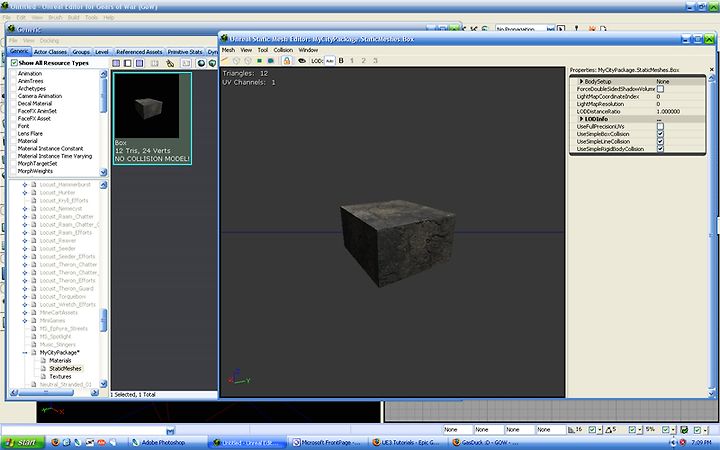Switch to the Level tab
The height and width of the screenshot is (450, 720).
(x=101, y=52)
